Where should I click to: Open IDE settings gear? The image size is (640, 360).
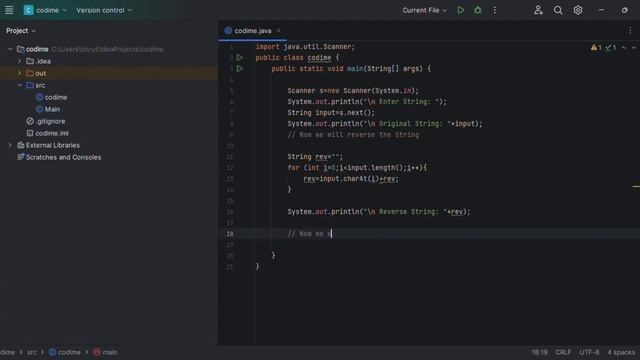[x=578, y=10]
